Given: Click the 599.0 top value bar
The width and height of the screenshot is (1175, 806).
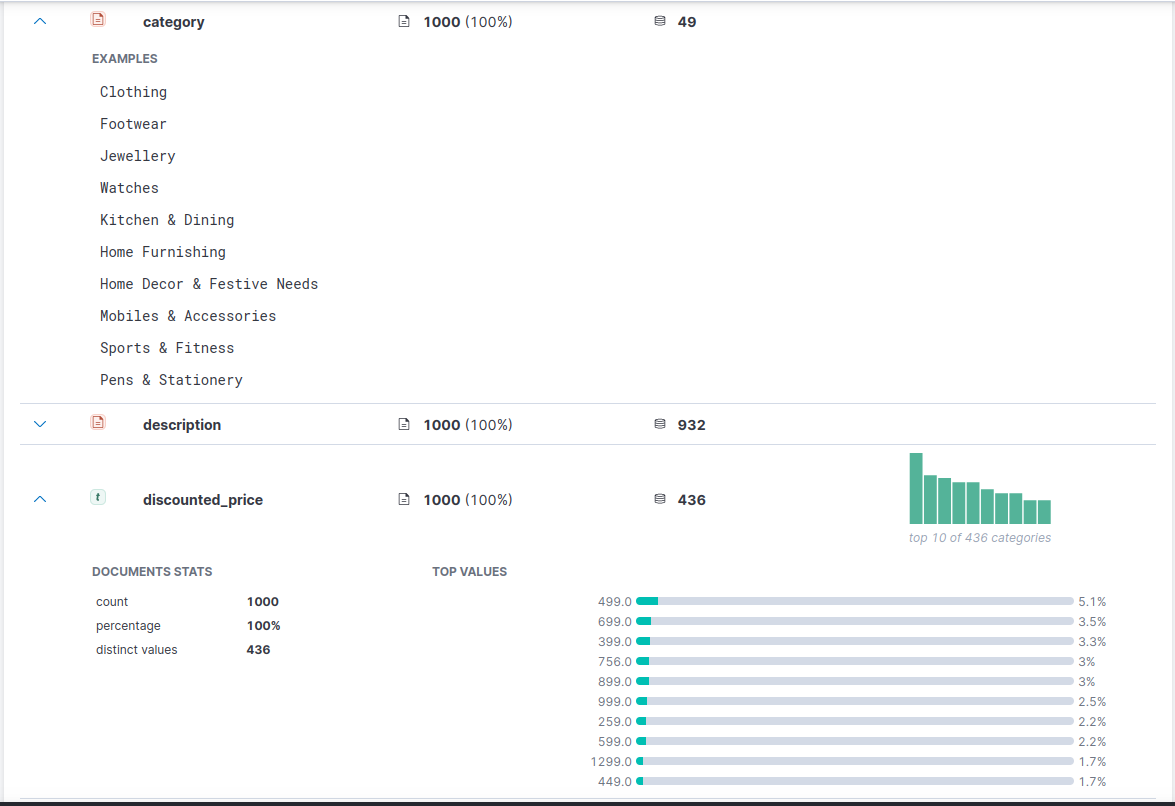Looking at the screenshot, I should [x=855, y=742].
